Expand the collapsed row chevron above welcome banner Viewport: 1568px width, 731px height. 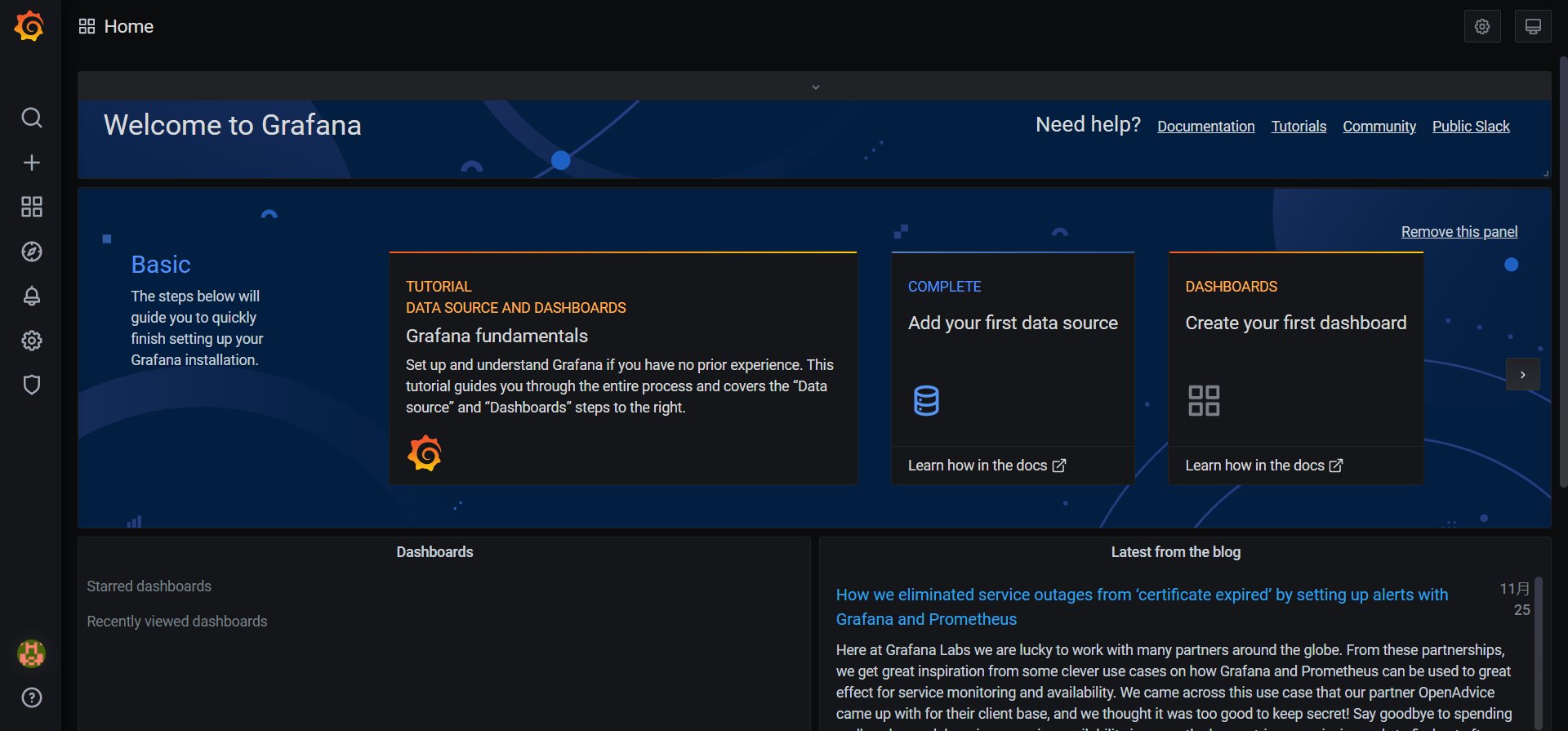pyautogui.click(x=815, y=87)
